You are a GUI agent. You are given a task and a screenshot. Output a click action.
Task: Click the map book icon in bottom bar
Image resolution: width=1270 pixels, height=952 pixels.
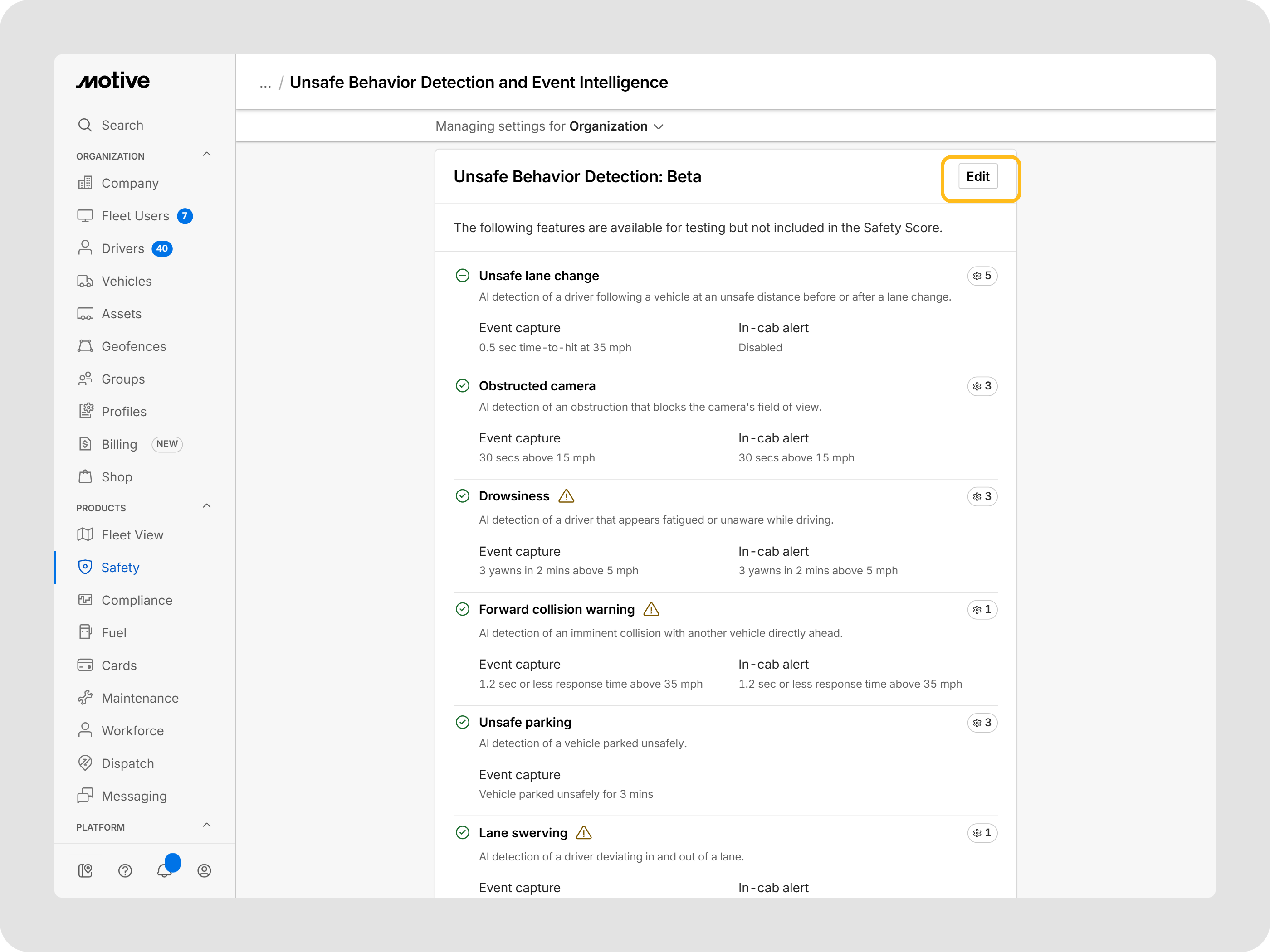pyautogui.click(x=86, y=870)
